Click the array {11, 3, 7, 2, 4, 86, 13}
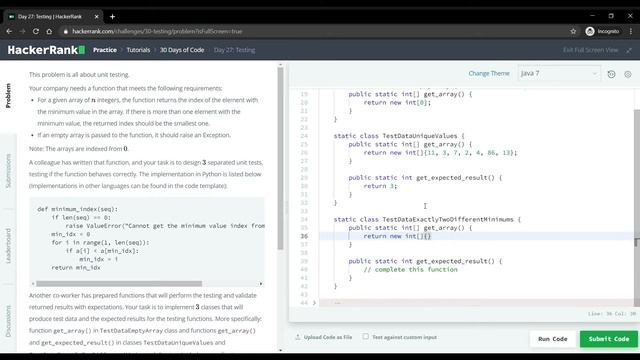The image size is (640, 360). tap(470, 153)
